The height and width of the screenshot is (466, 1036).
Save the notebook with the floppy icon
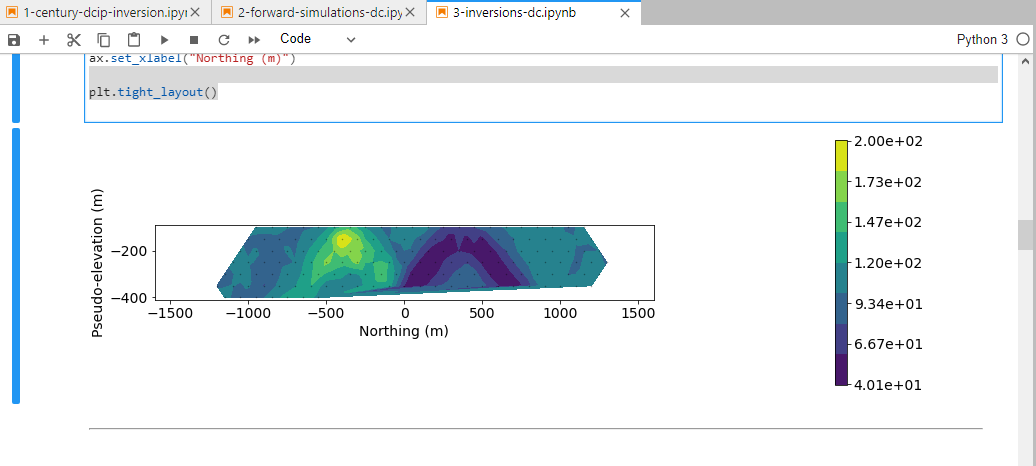click(x=14, y=40)
